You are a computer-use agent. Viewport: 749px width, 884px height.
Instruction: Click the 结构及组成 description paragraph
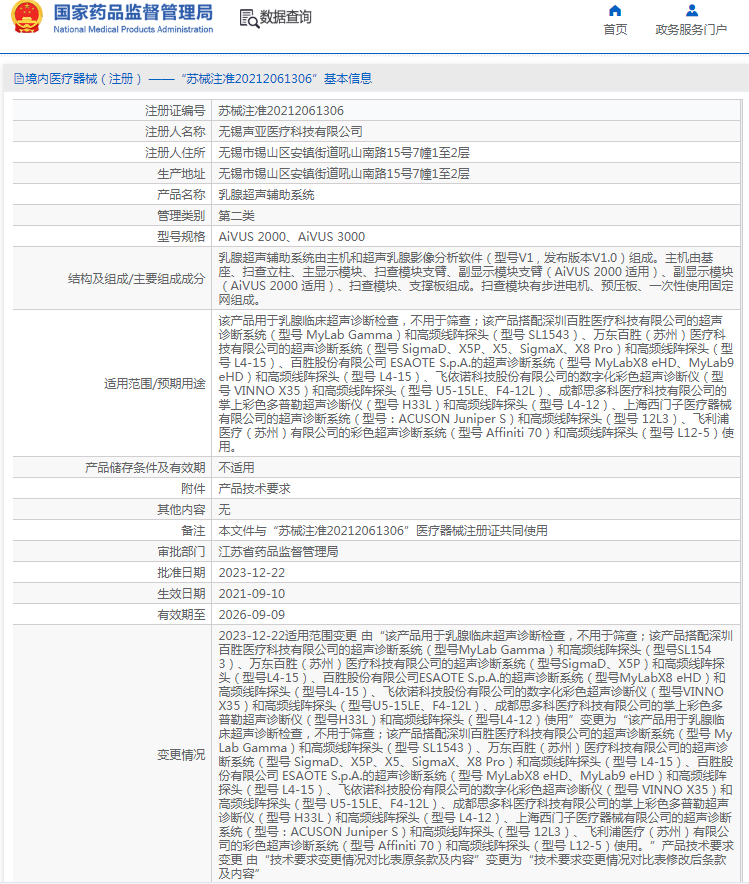coord(476,279)
